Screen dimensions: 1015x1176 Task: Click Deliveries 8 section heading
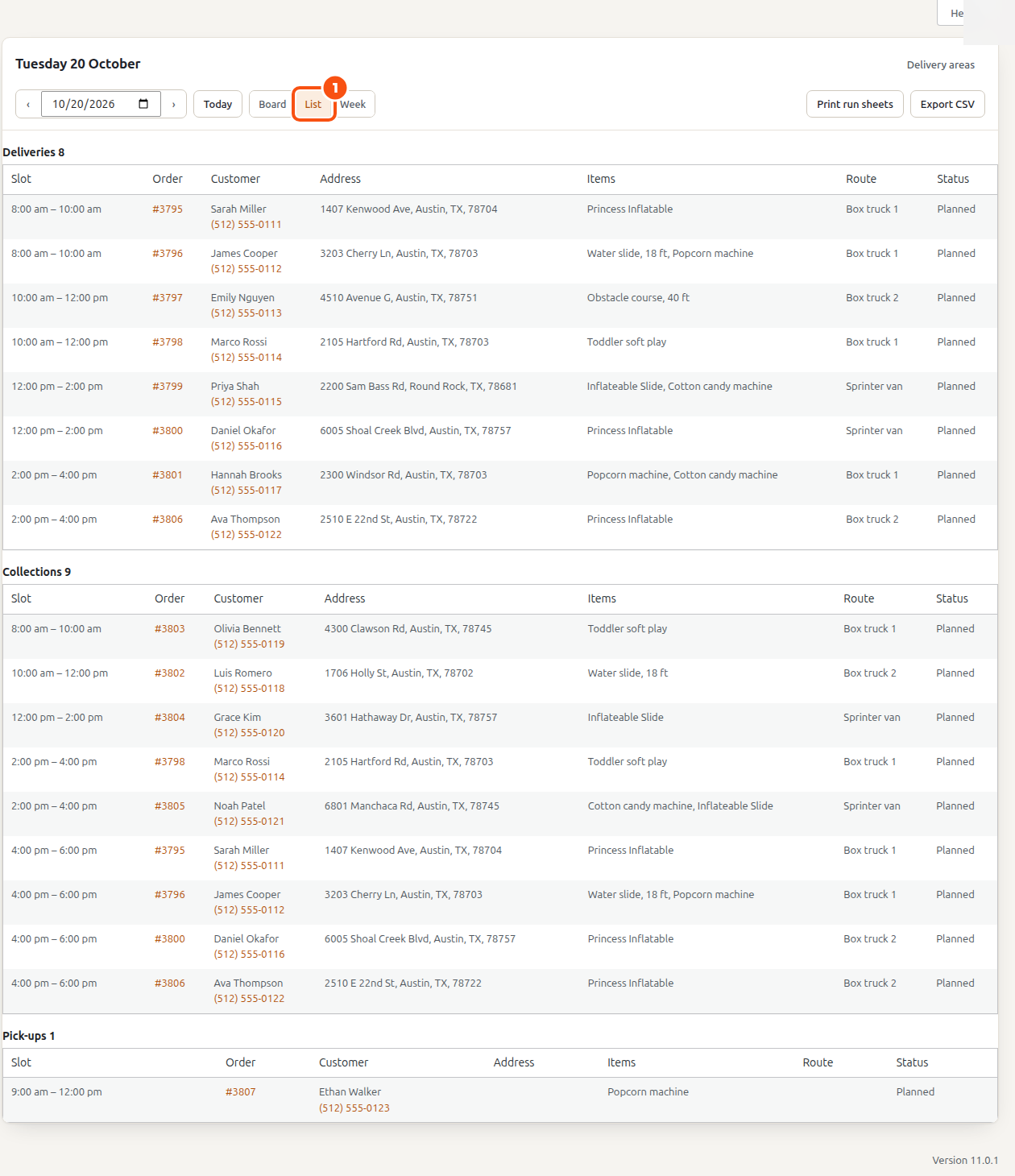tap(34, 152)
